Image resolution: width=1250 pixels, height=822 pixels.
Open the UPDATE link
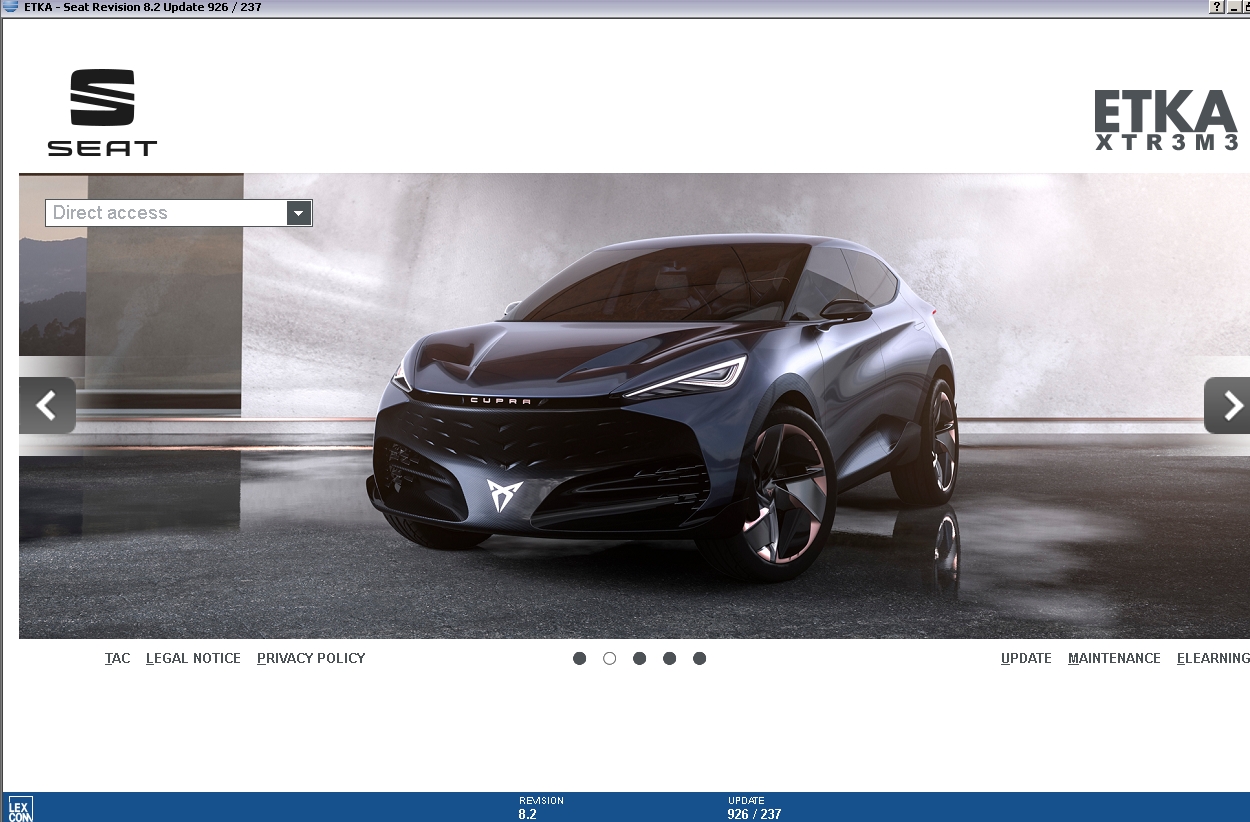tap(1026, 658)
